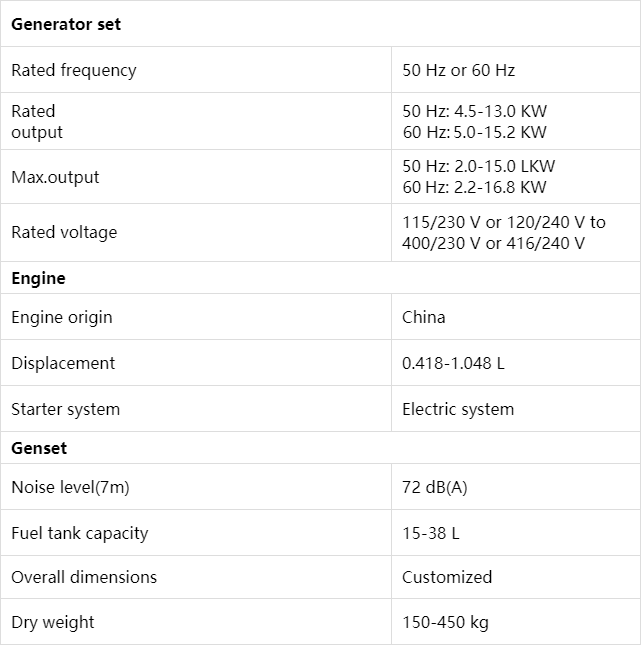The width and height of the screenshot is (641, 645).
Task: Click the 0.418-1.048 L value
Action: pos(453,363)
